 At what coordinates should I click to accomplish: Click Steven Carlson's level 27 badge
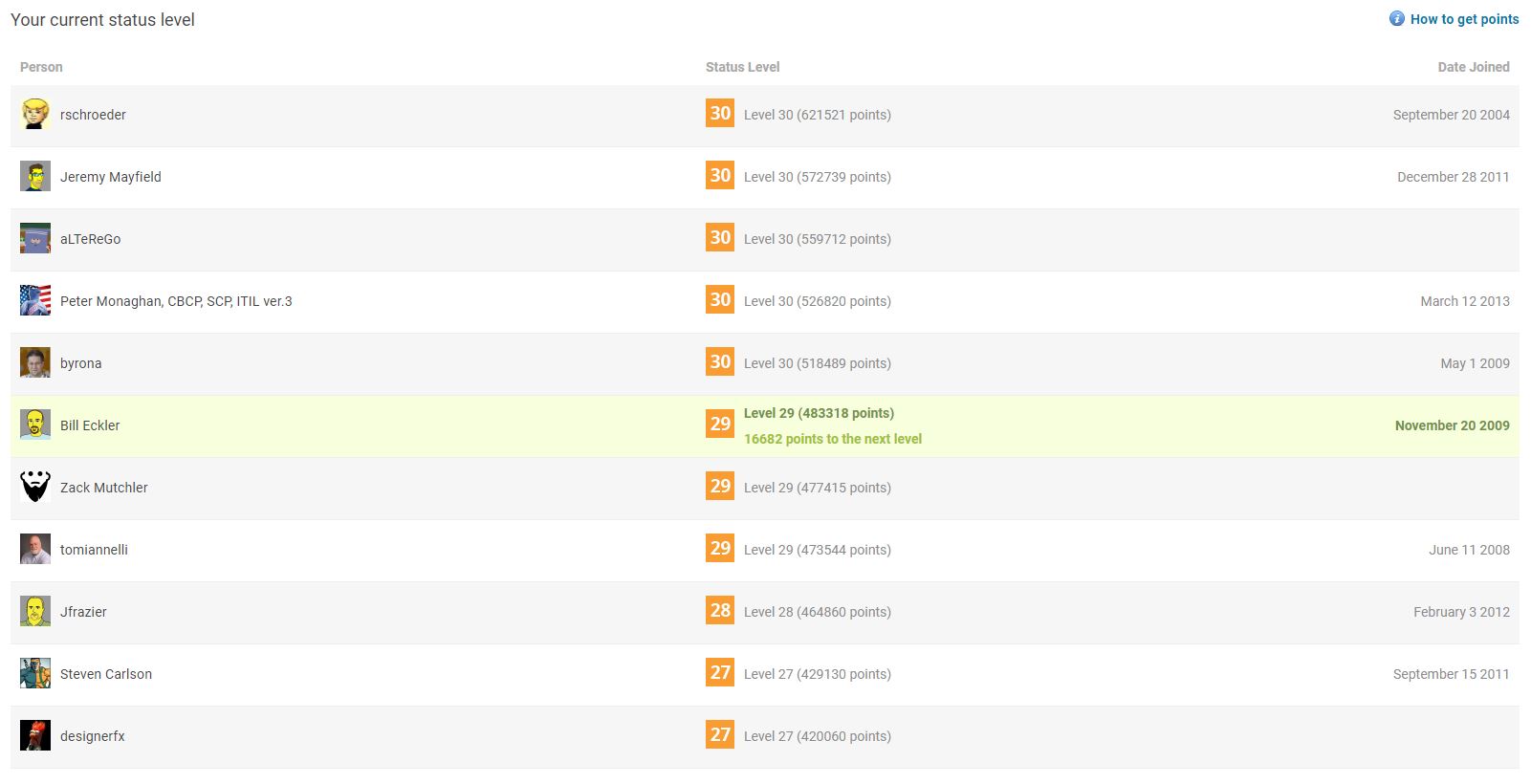720,672
